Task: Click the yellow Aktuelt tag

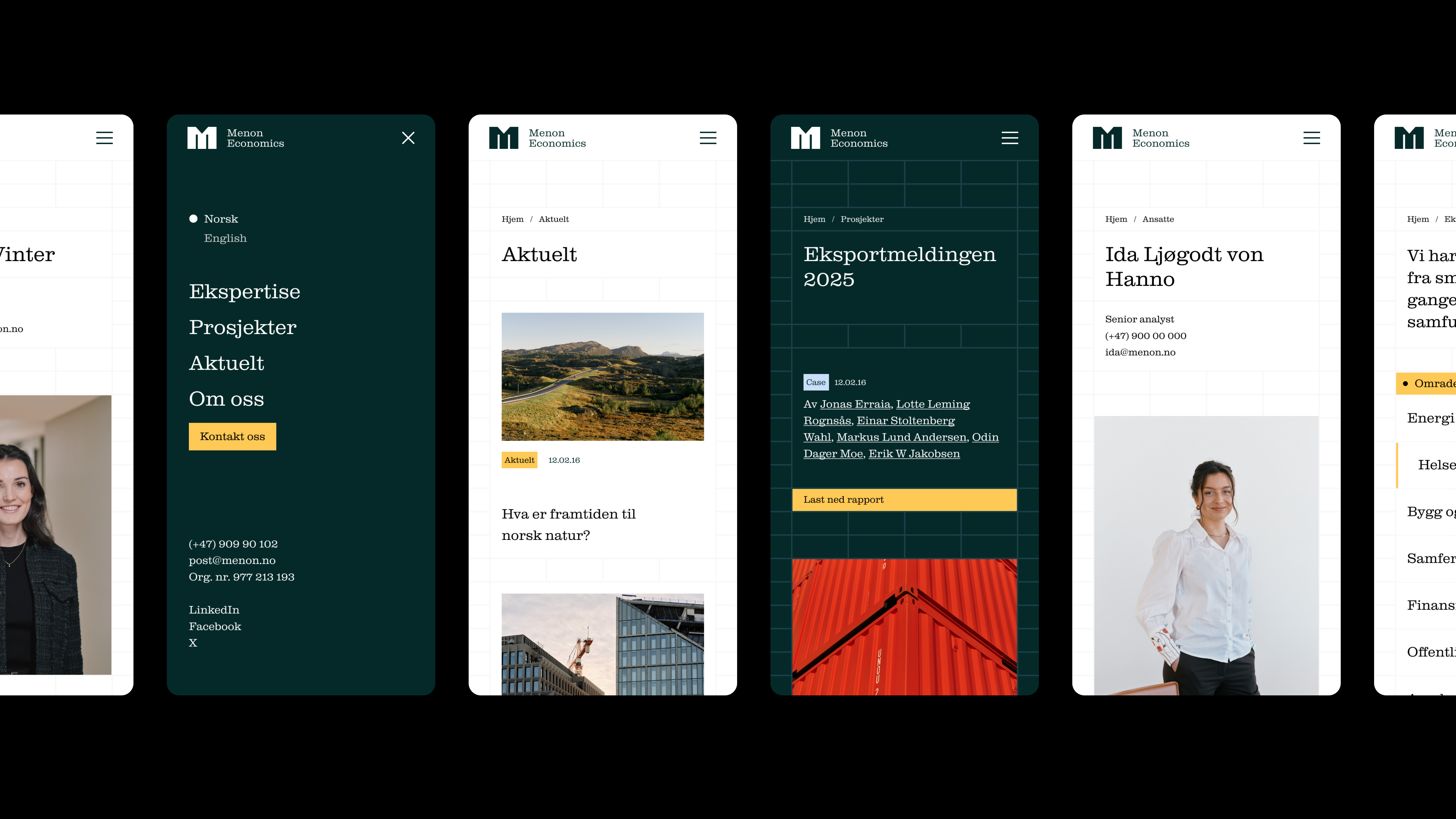Action: (519, 460)
